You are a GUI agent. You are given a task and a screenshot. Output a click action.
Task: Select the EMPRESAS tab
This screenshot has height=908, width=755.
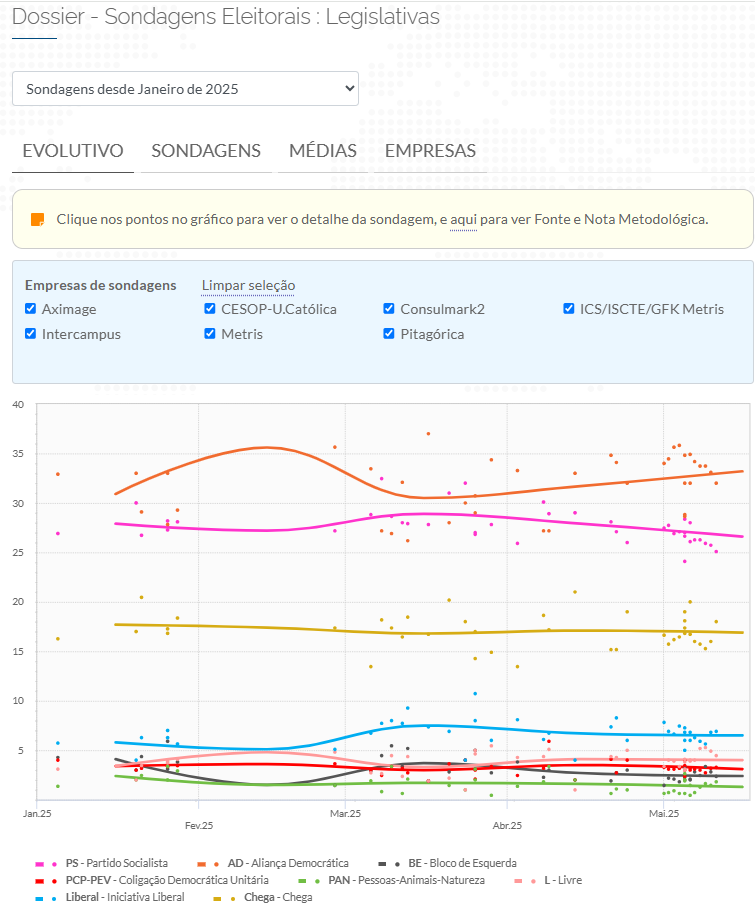pos(430,151)
